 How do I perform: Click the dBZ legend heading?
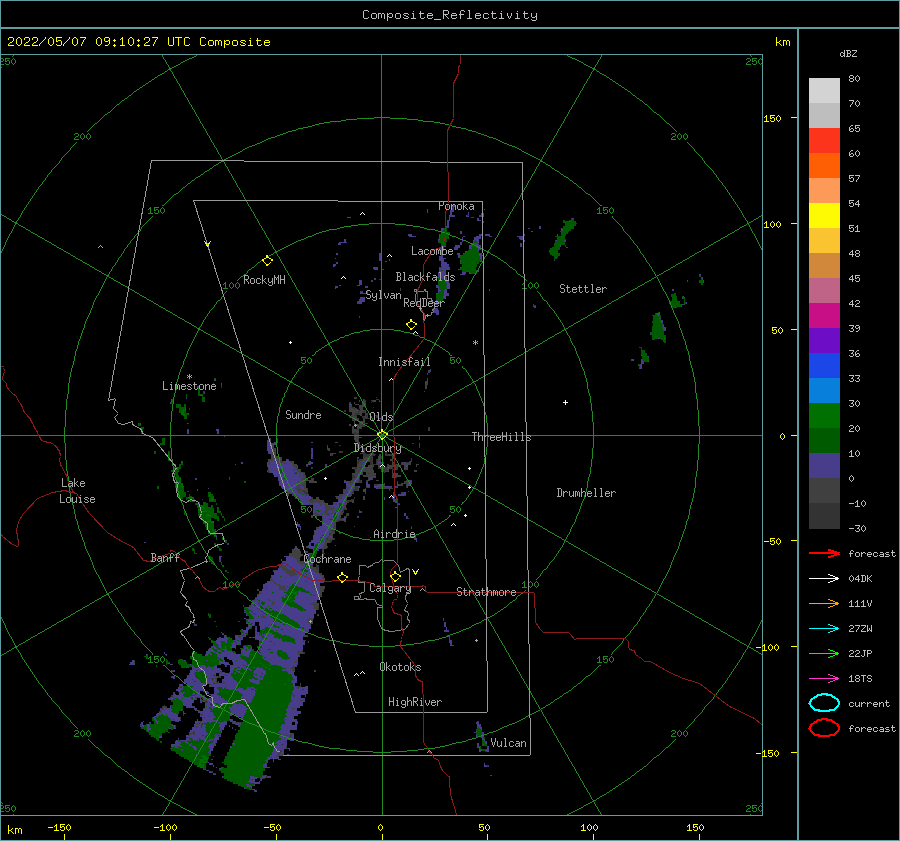point(848,53)
